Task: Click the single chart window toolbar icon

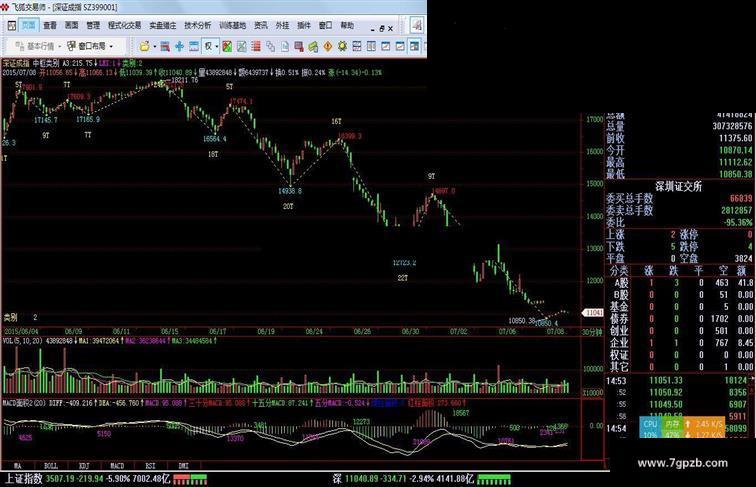Action: click(x=386, y=46)
